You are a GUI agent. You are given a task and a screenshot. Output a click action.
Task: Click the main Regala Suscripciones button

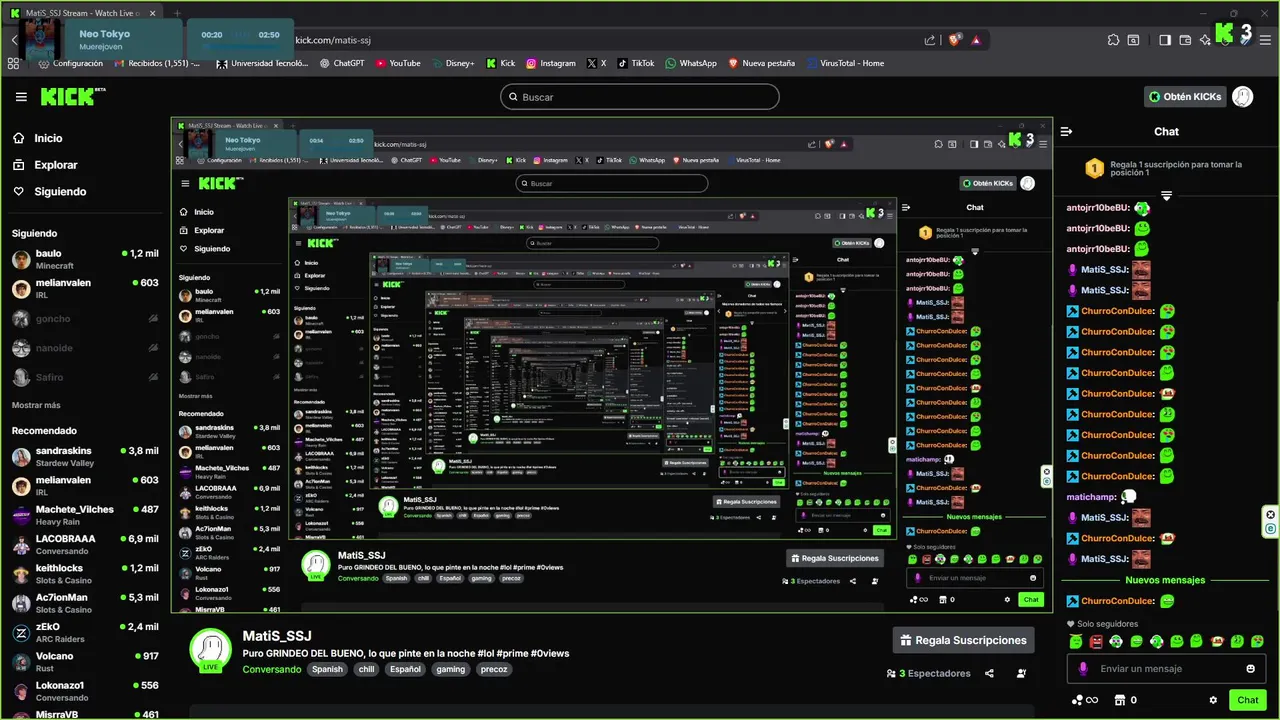(963, 640)
